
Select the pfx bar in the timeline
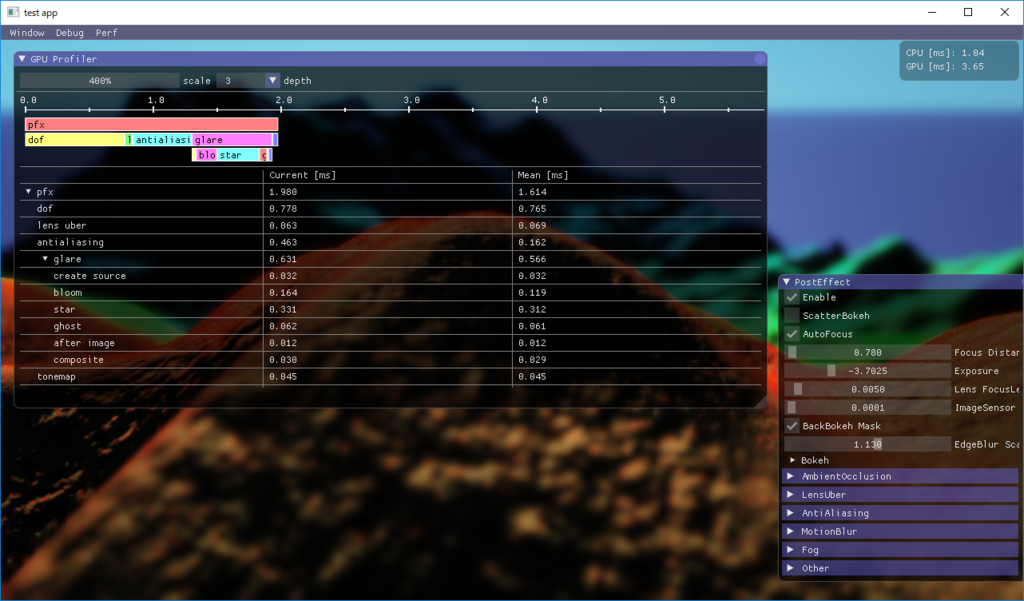(152, 124)
